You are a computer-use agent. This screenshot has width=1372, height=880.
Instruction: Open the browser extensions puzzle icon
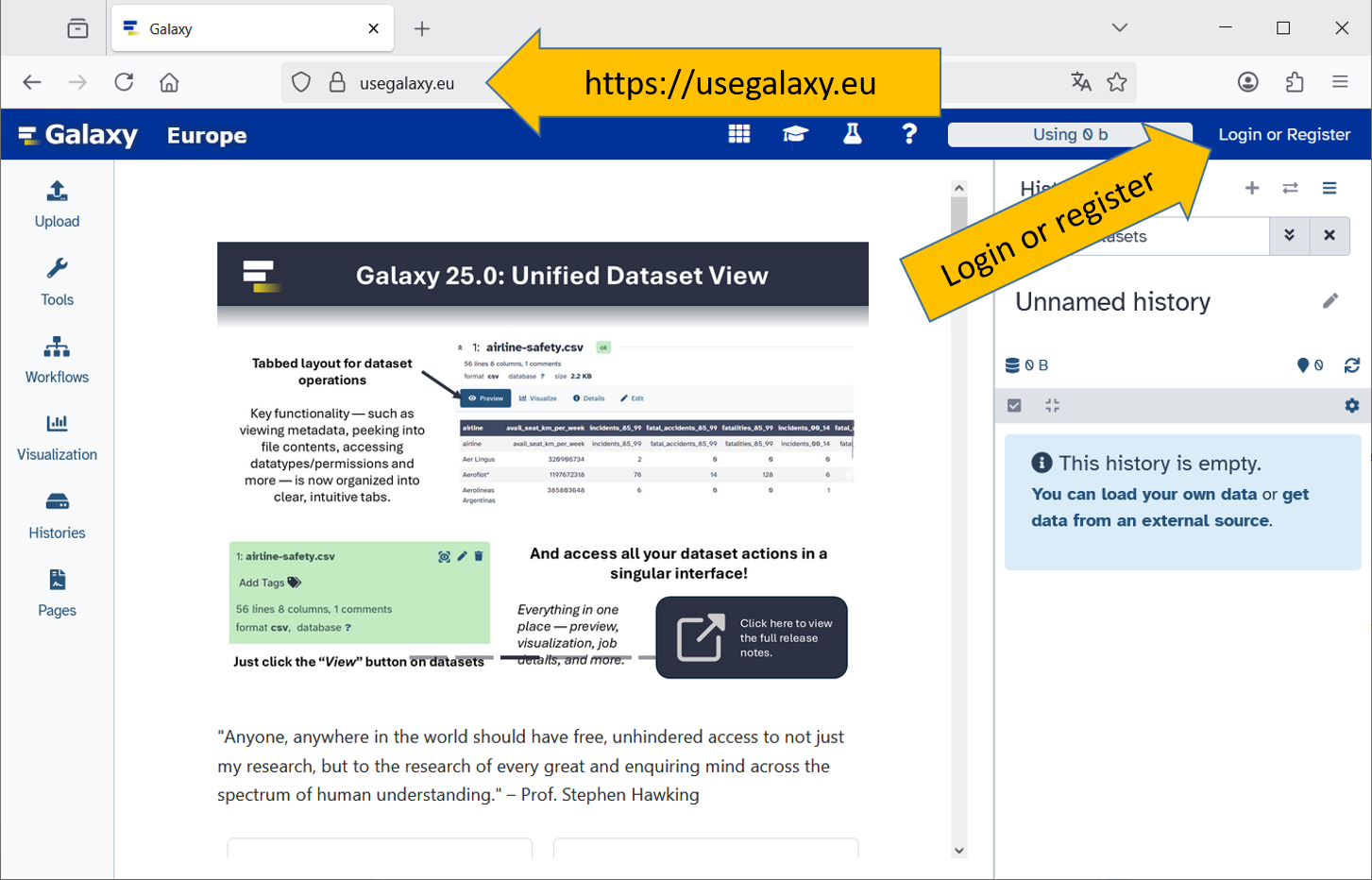point(1295,82)
